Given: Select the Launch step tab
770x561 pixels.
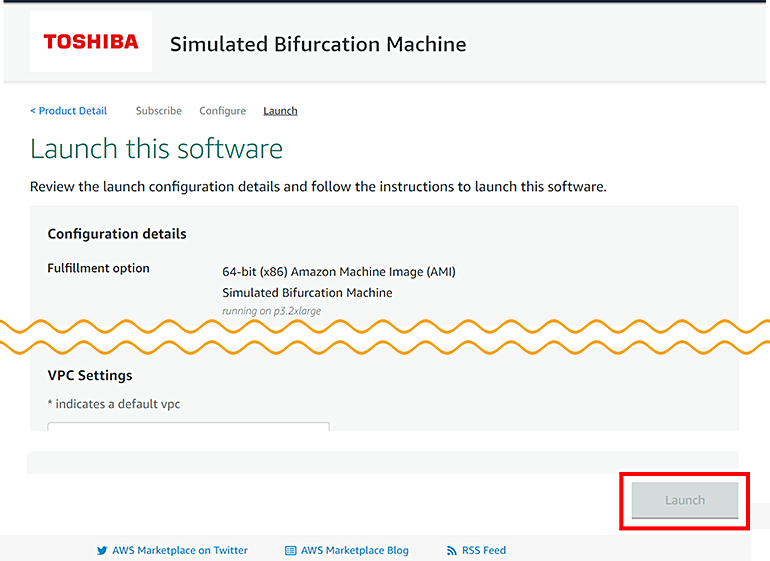Looking at the screenshot, I should [280, 111].
